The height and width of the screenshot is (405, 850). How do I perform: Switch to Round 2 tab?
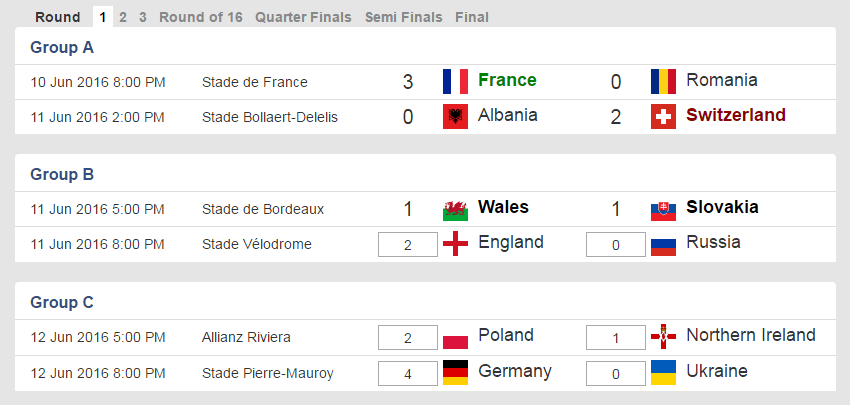pos(122,17)
